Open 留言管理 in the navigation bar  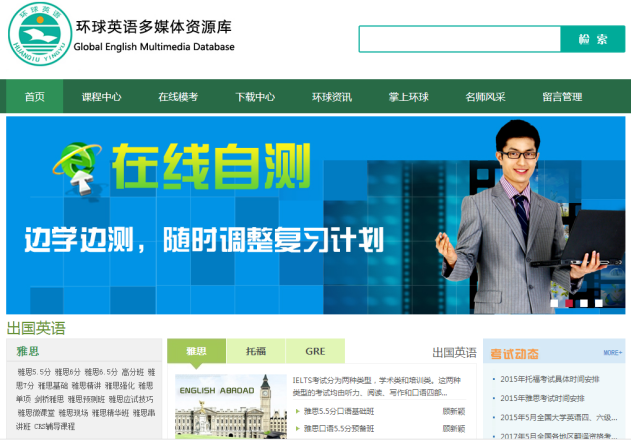[x=562, y=97]
